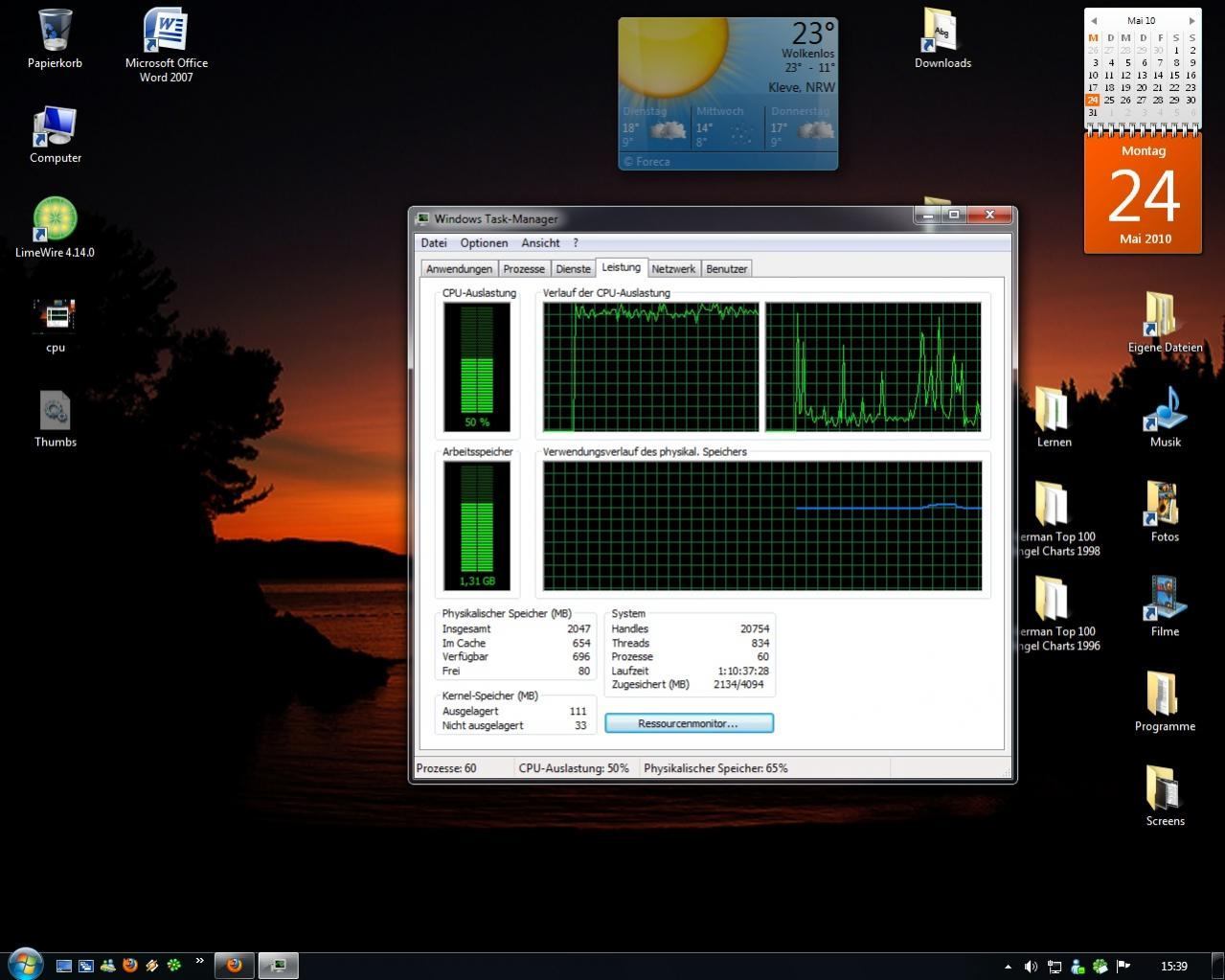Select the Filme folder icon
Viewport: 1225px width, 980px height.
click(1165, 607)
